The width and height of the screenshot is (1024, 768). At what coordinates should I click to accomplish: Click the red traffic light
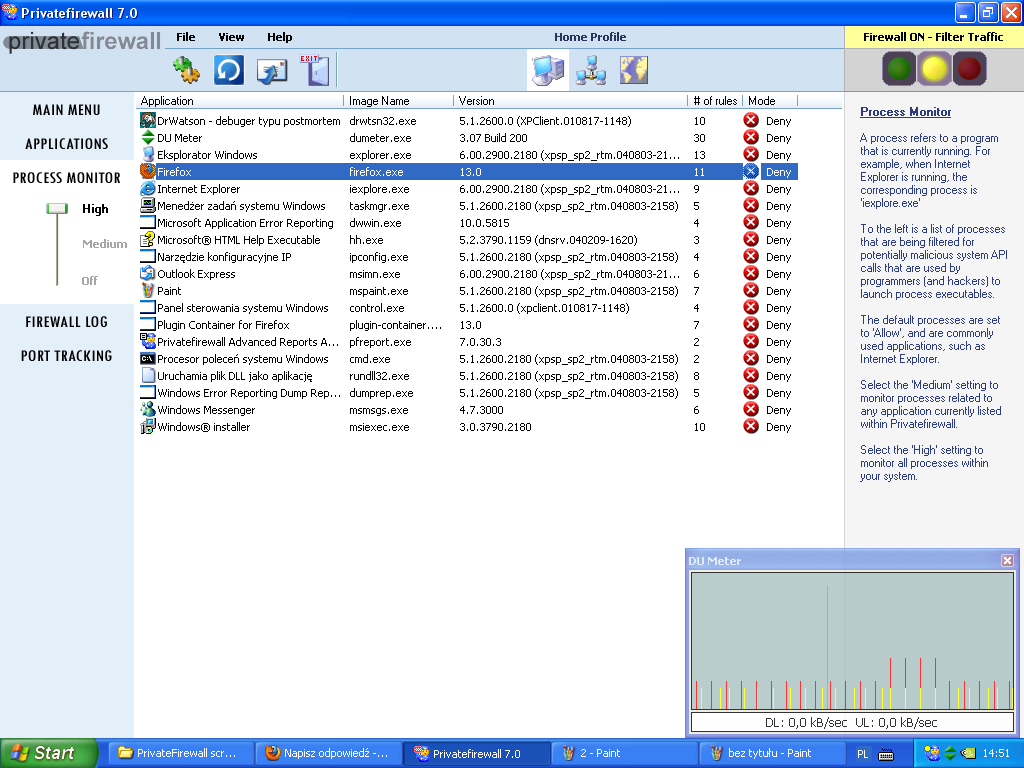(969, 69)
